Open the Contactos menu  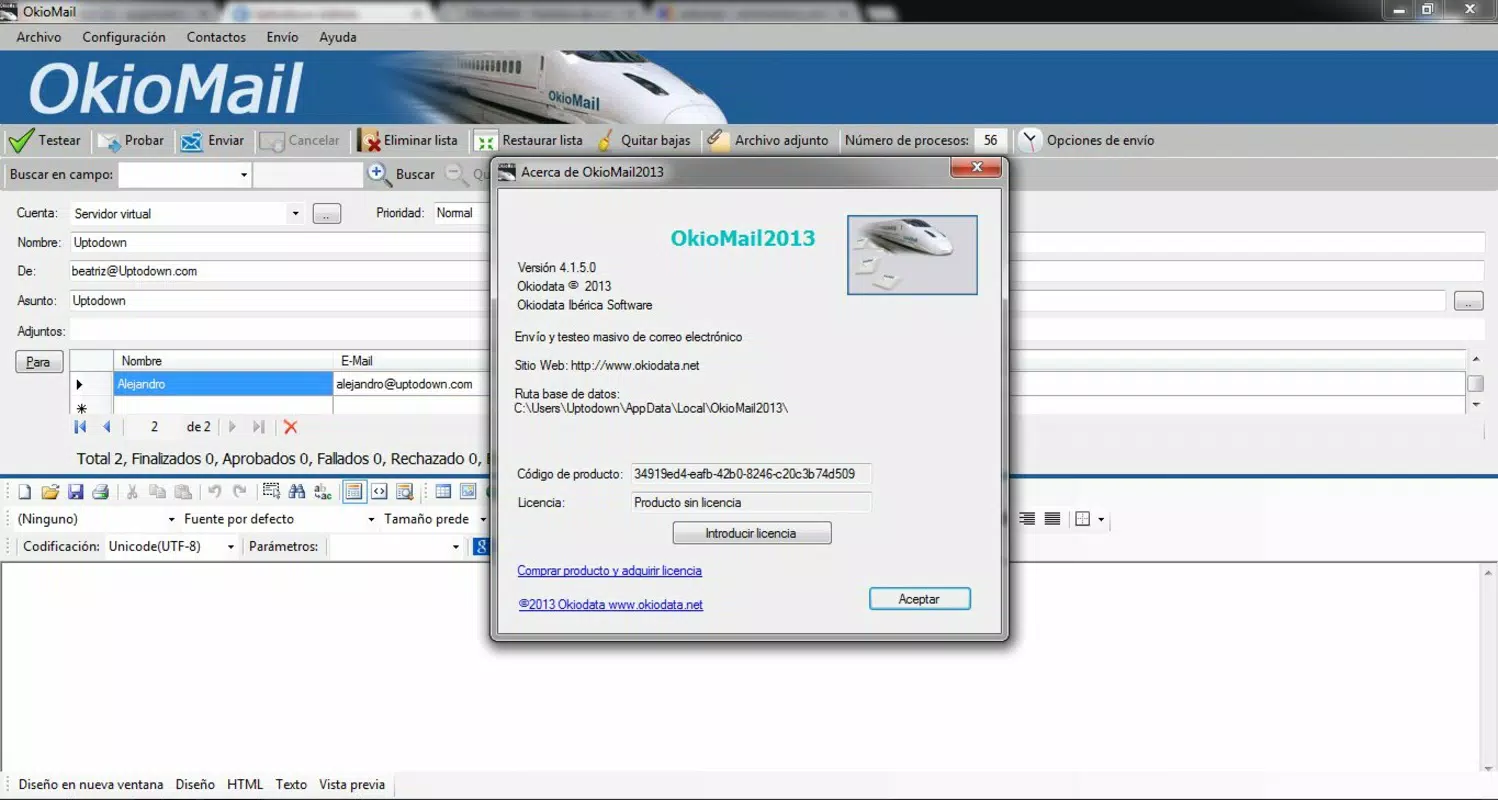216,37
